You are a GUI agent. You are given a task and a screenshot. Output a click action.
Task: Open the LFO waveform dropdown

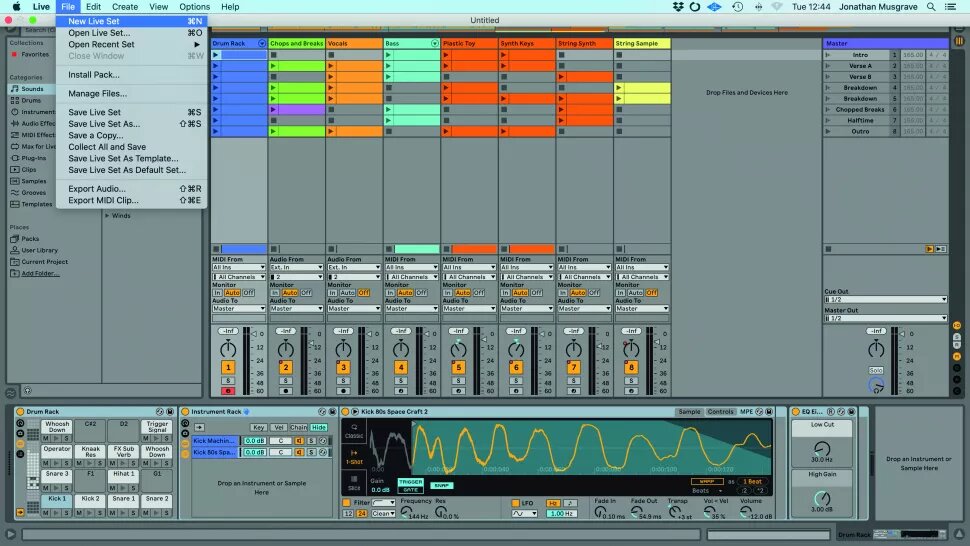pos(524,513)
